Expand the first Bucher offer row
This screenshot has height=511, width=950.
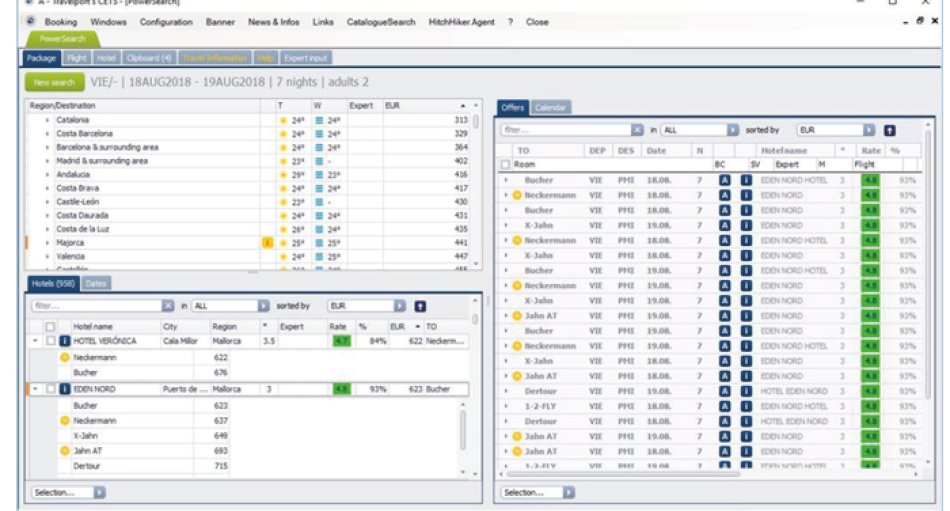pyautogui.click(x=506, y=180)
